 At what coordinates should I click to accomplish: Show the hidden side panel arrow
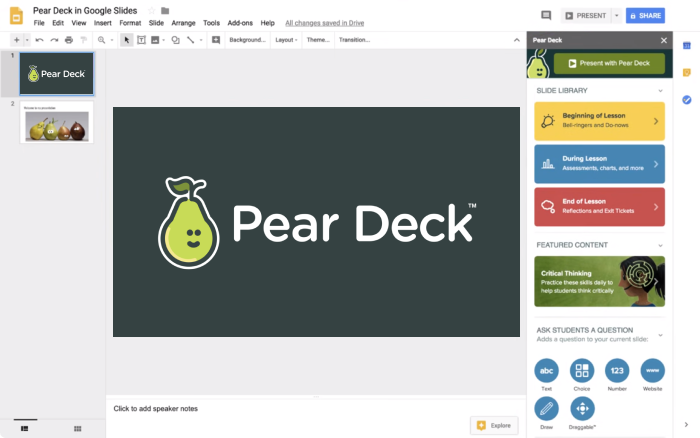[x=686, y=425]
